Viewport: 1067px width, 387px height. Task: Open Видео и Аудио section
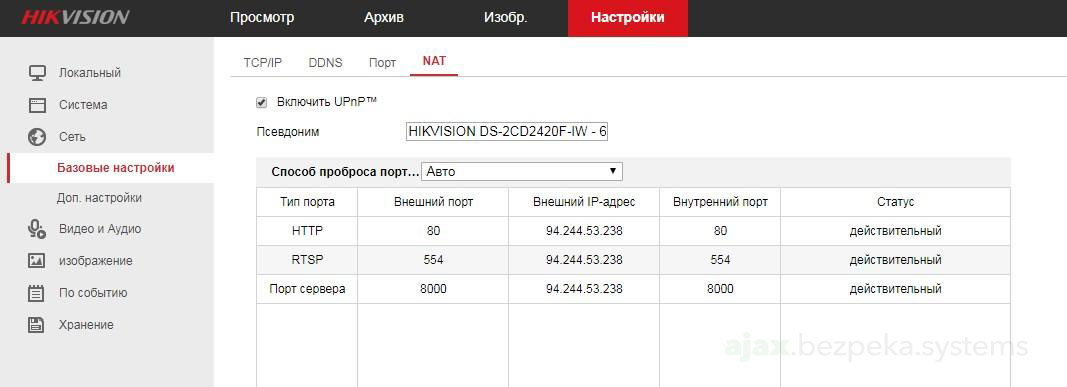(x=100, y=229)
